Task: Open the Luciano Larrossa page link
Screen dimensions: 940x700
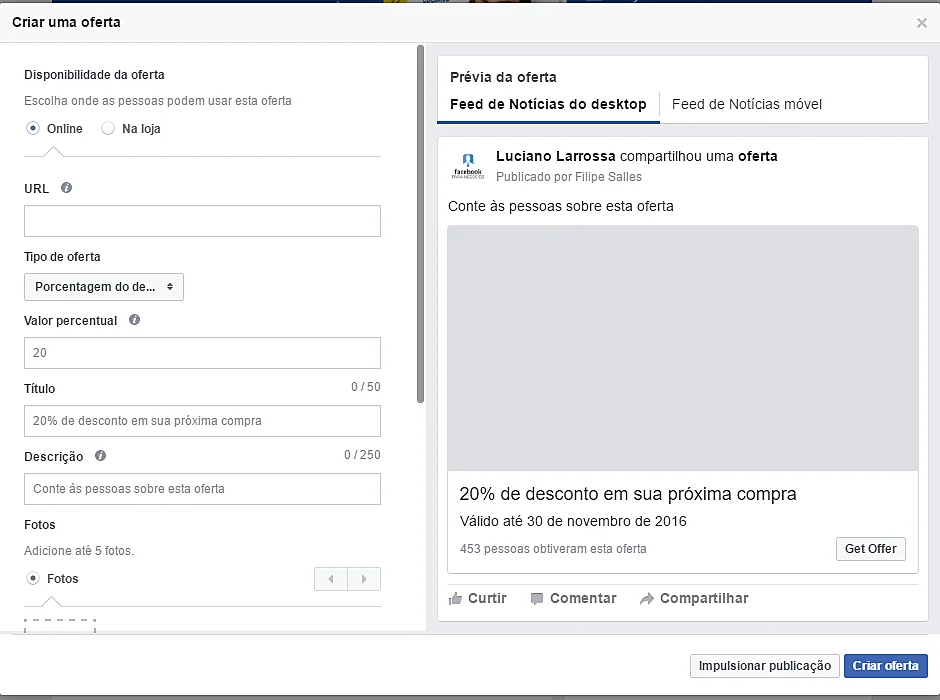Action: point(555,156)
